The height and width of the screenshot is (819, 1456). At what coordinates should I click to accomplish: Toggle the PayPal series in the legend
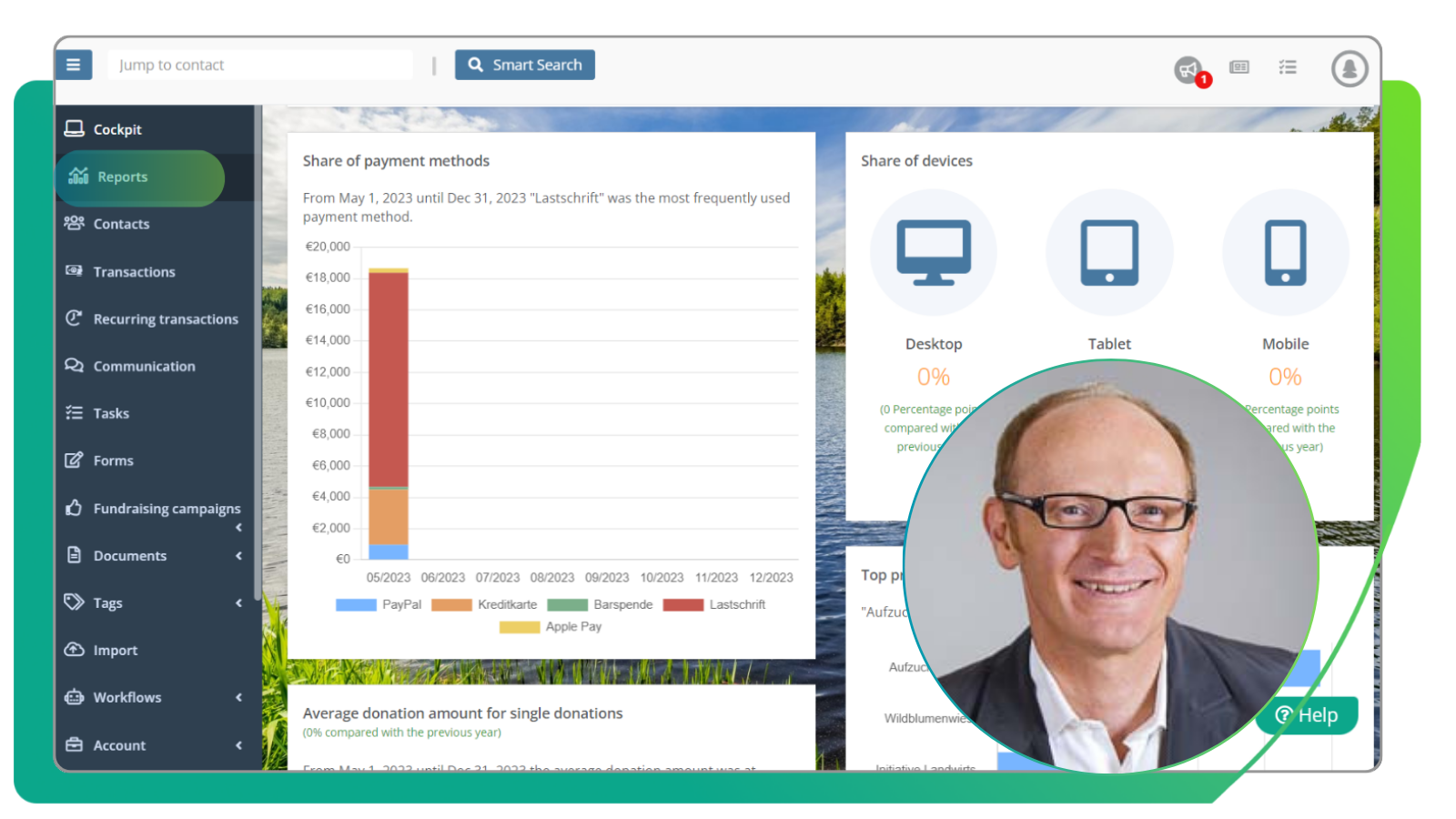point(356,603)
